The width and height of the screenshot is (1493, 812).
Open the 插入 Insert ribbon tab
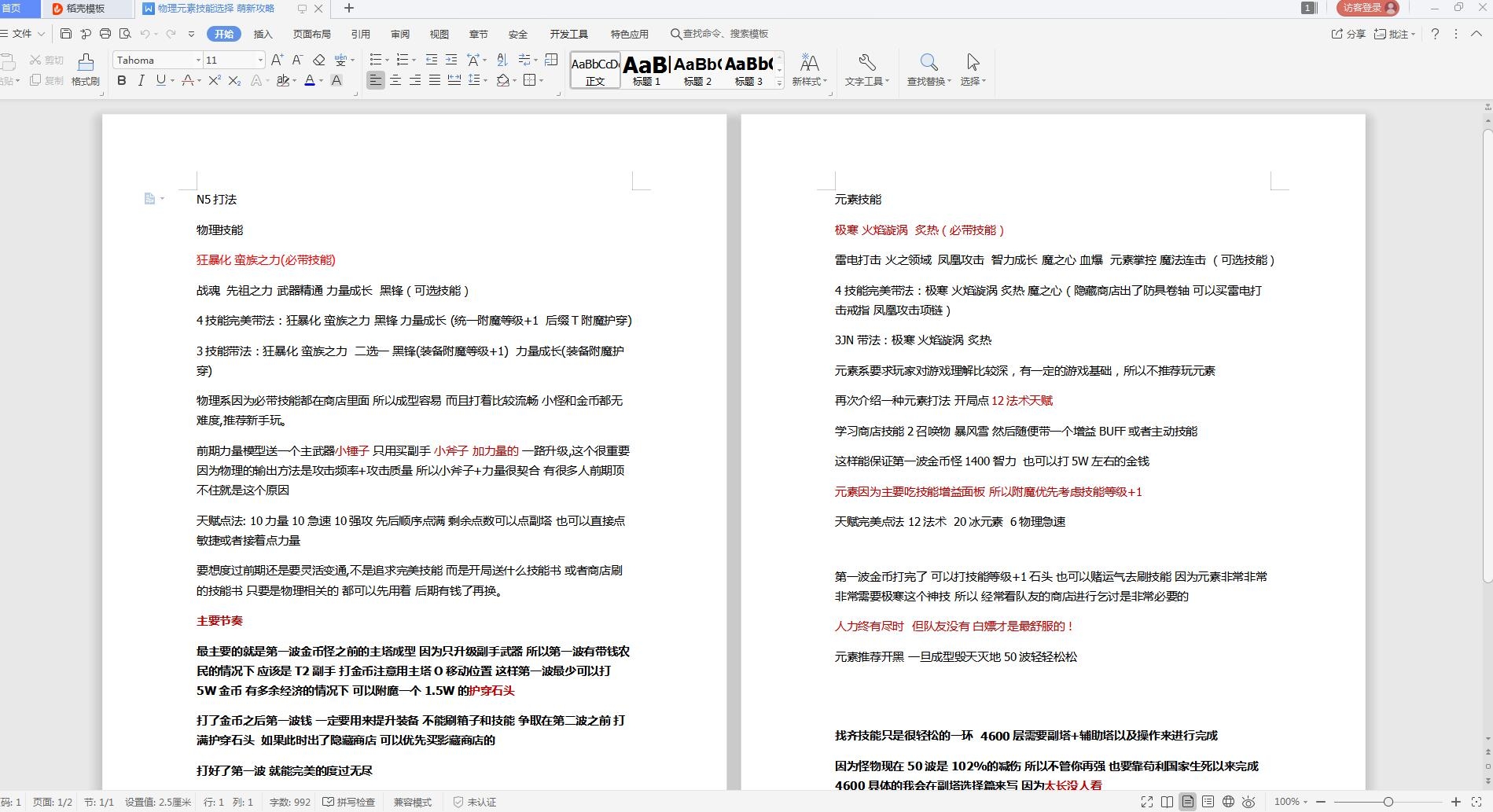(263, 34)
